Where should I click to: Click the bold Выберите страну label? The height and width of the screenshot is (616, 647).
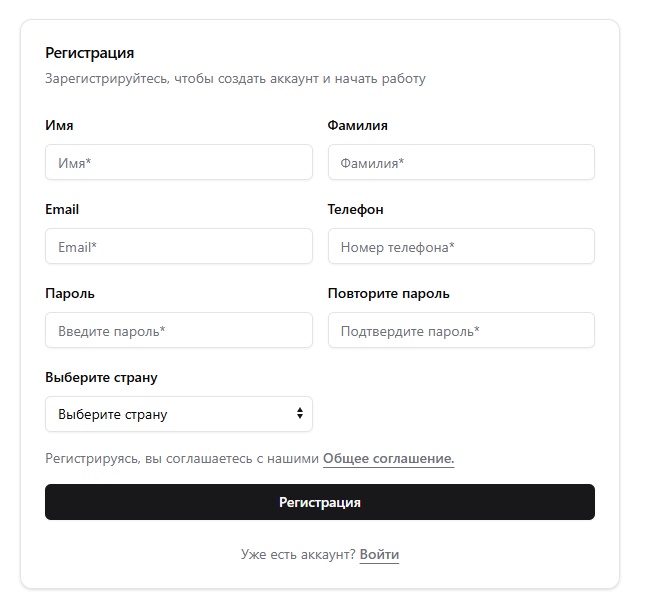click(x=101, y=378)
